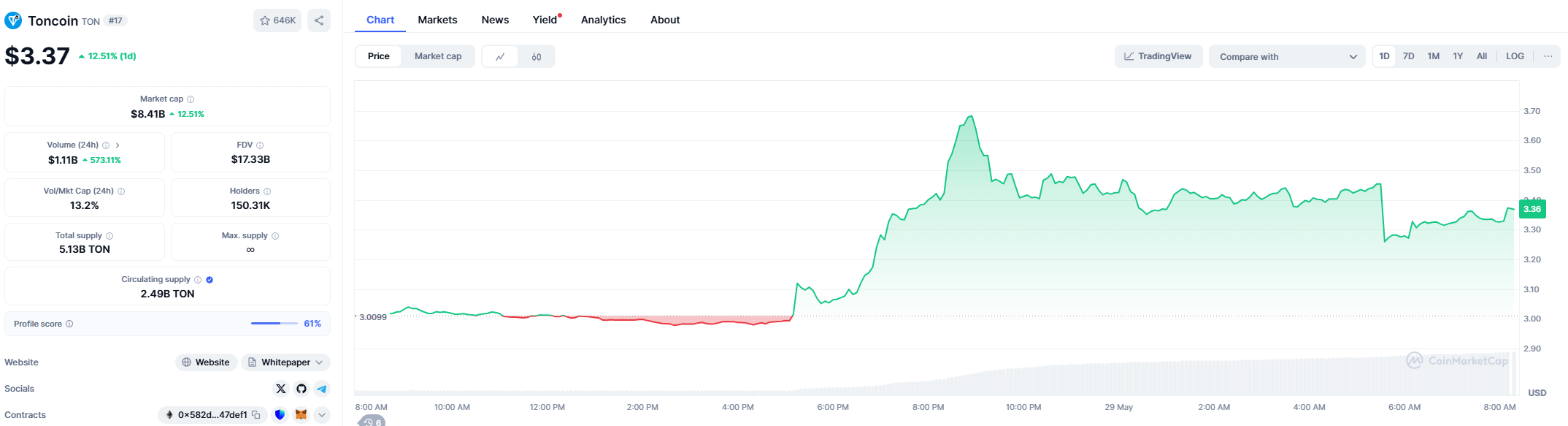
Task: Click the USD currency label on chart
Action: pos(1537,393)
